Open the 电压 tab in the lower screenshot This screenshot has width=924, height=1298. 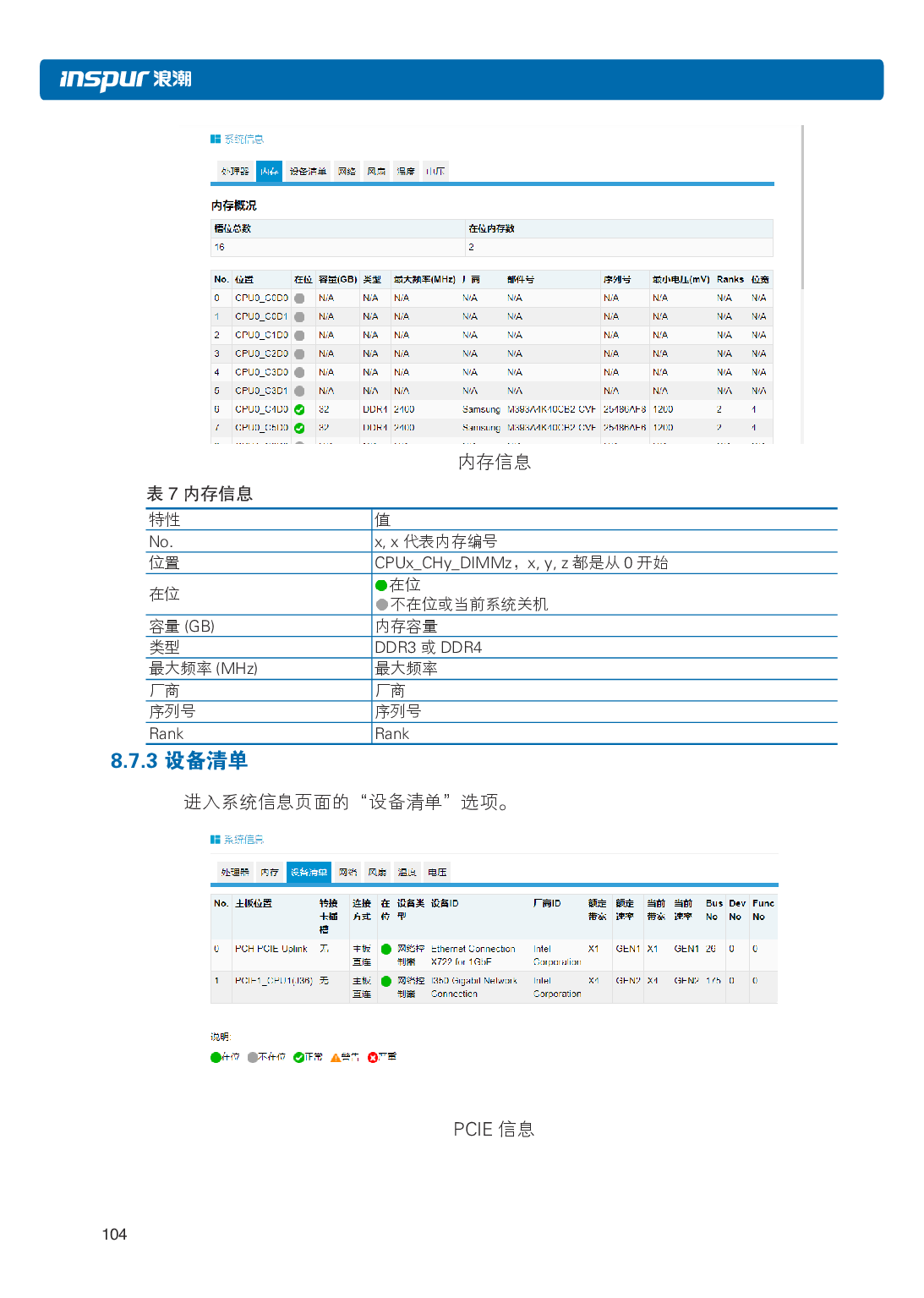point(437,872)
